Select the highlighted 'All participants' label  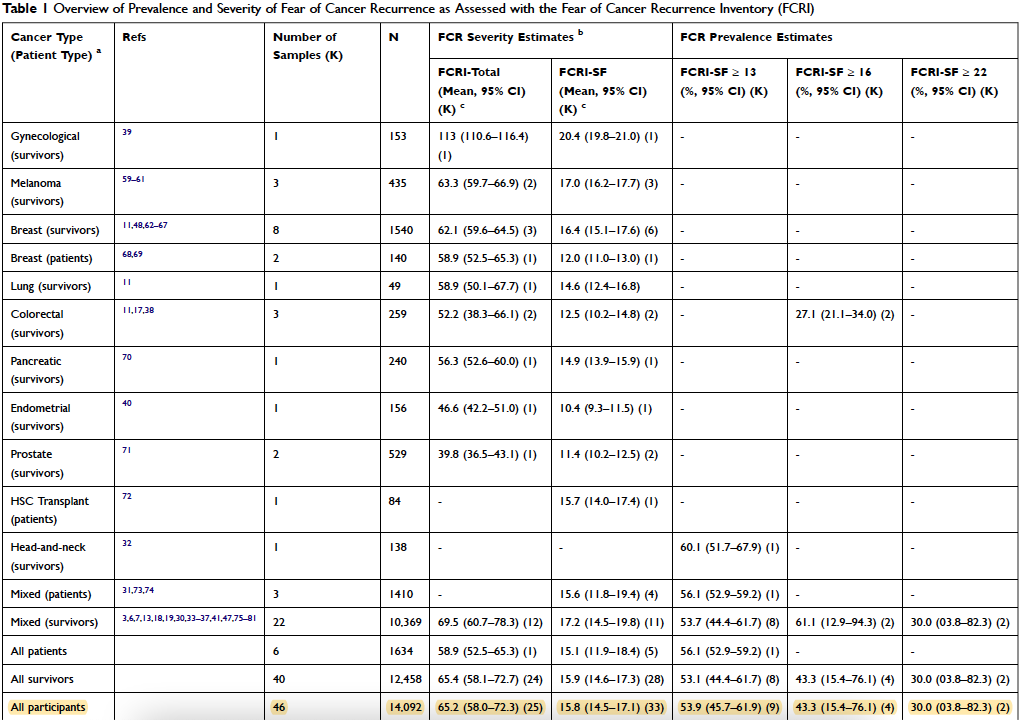pos(47,707)
